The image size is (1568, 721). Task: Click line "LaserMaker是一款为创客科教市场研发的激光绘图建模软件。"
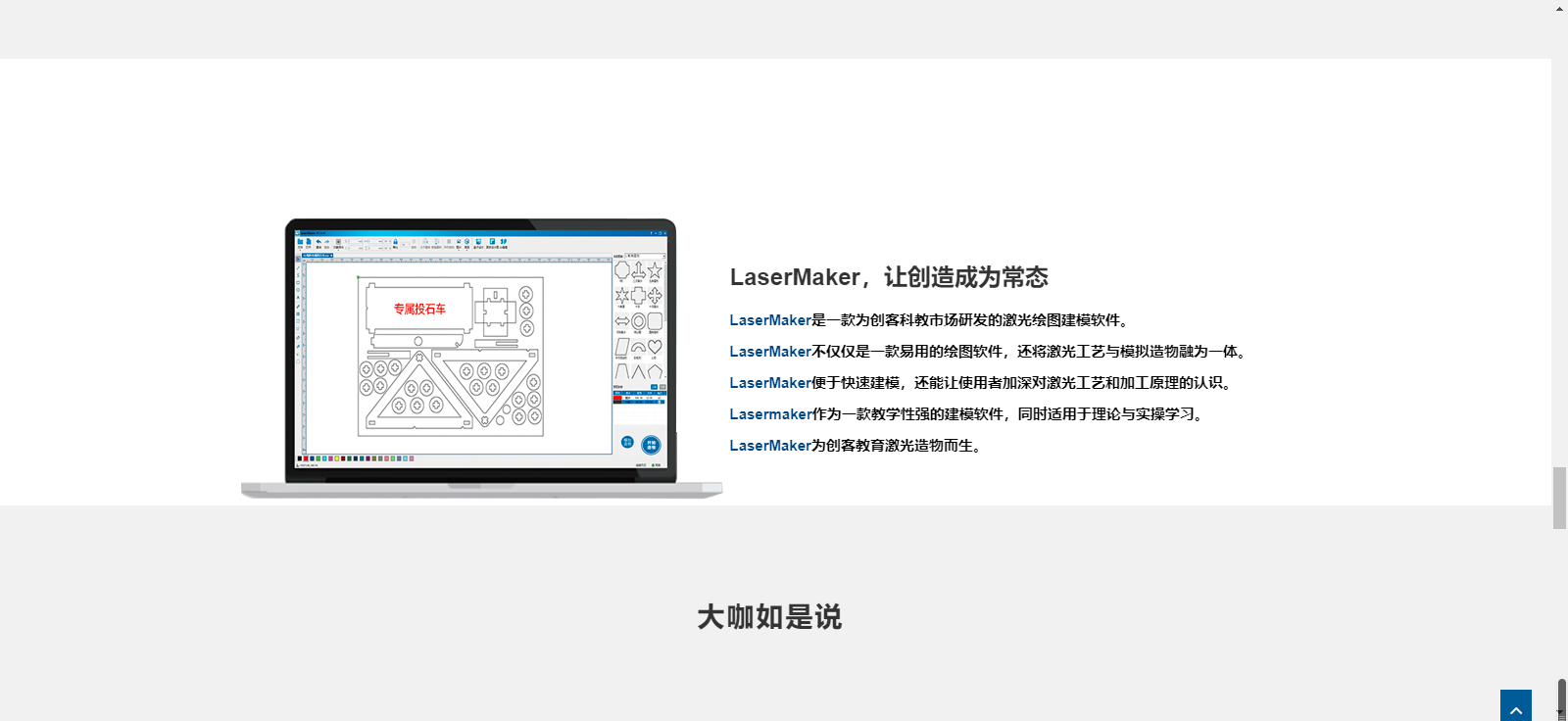click(x=931, y=320)
